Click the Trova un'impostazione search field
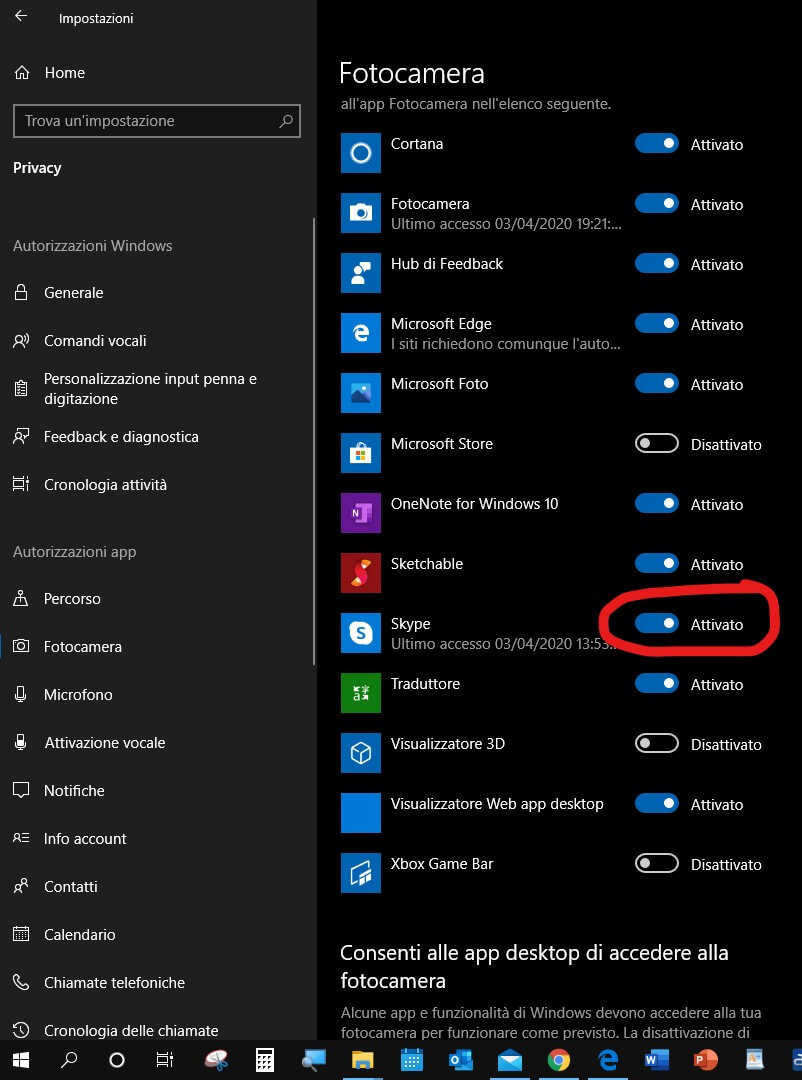Image resolution: width=802 pixels, height=1080 pixels. 148,121
